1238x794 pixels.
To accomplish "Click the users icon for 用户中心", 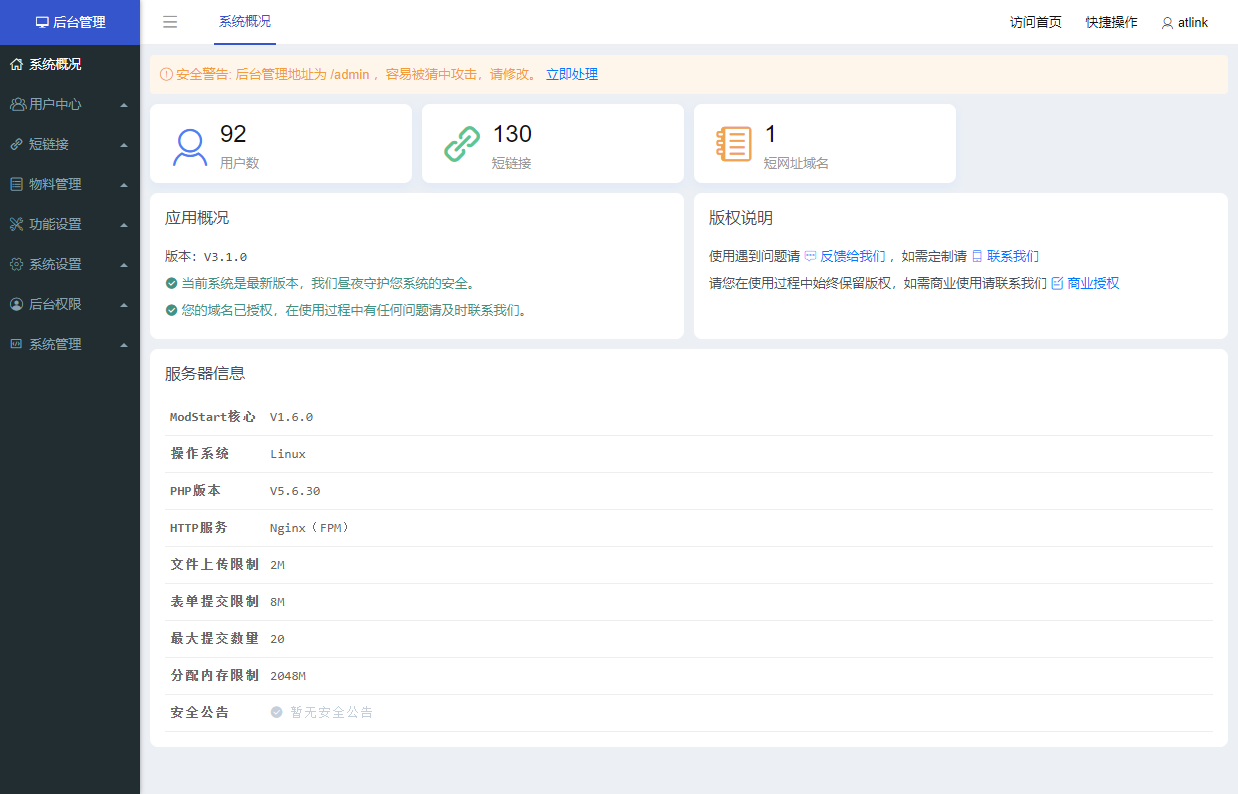I will coord(17,104).
